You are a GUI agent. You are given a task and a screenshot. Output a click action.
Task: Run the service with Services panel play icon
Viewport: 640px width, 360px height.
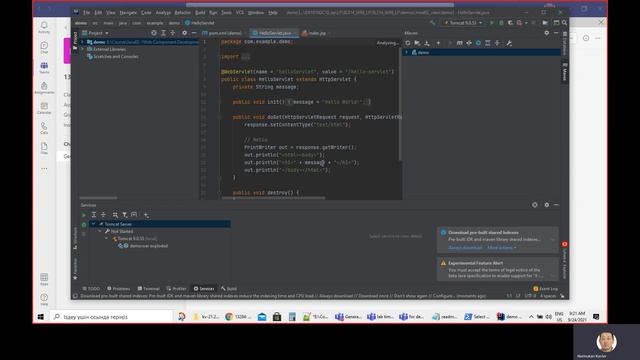tap(84, 215)
